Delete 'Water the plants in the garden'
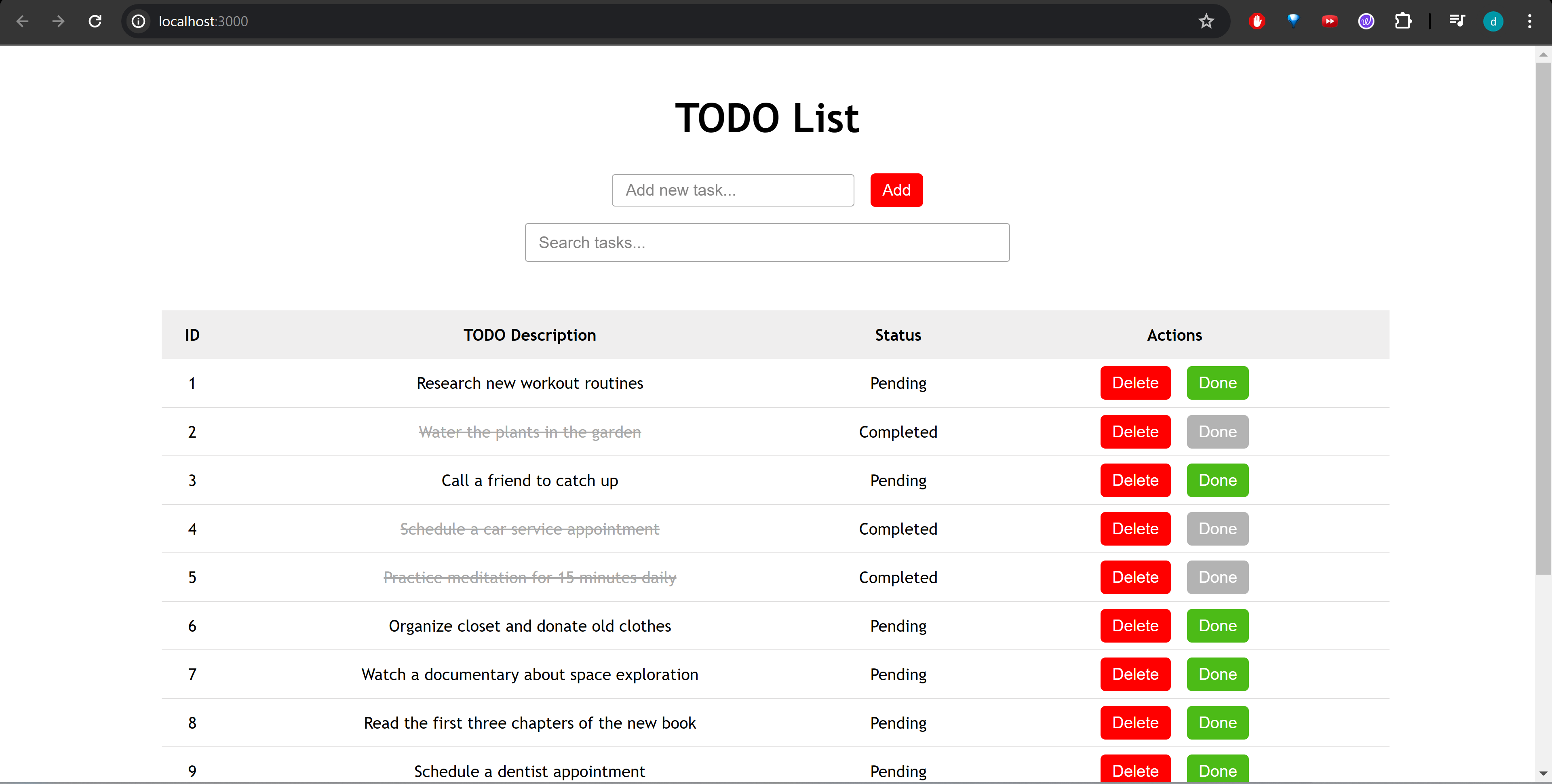This screenshot has width=1552, height=784. [1135, 432]
